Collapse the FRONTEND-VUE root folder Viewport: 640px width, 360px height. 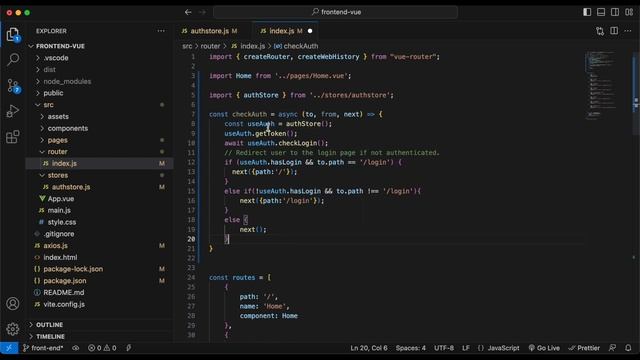[60, 46]
